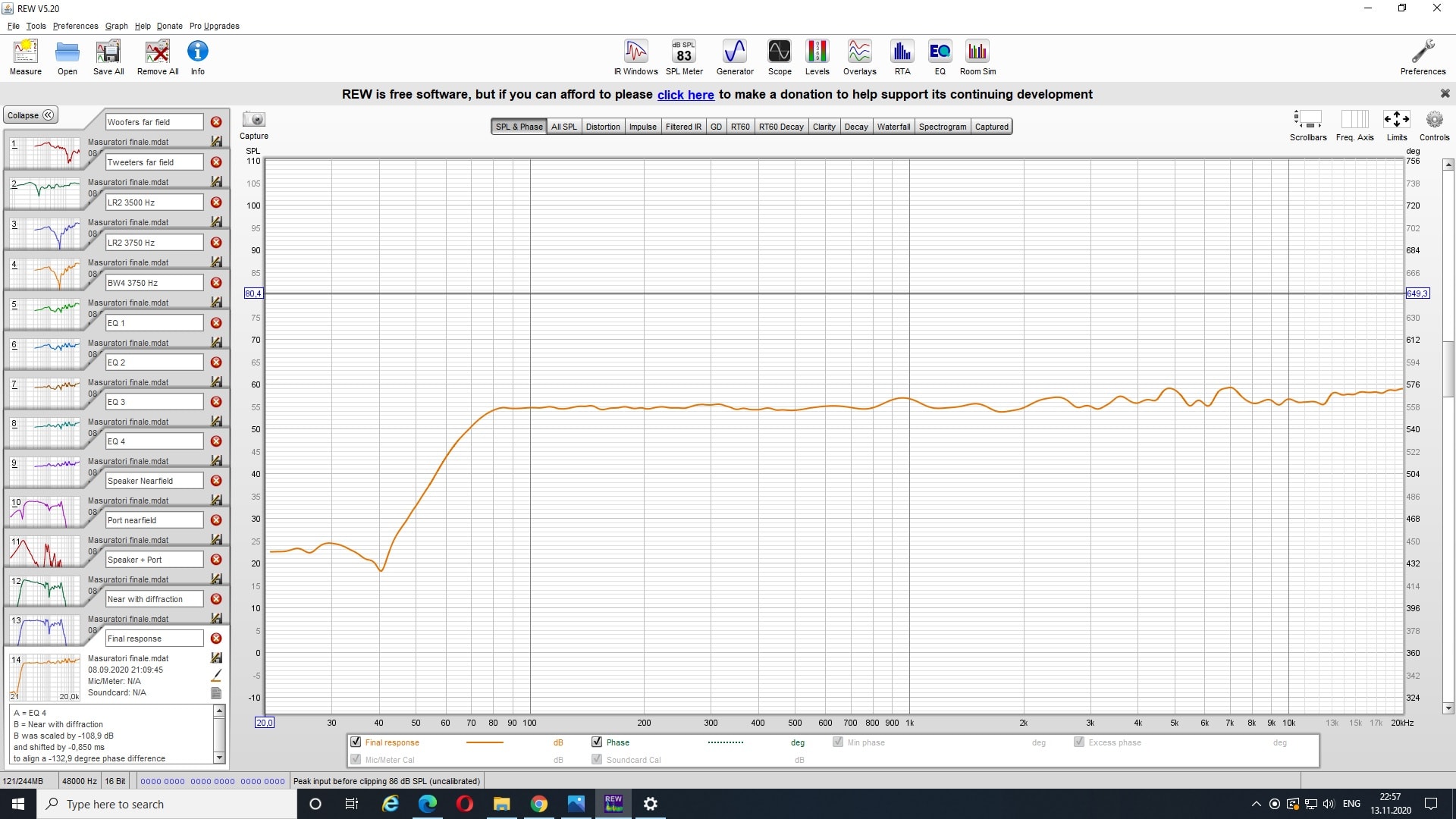Click the Capture graph camera icon
1456x819 pixels.
pos(254,120)
